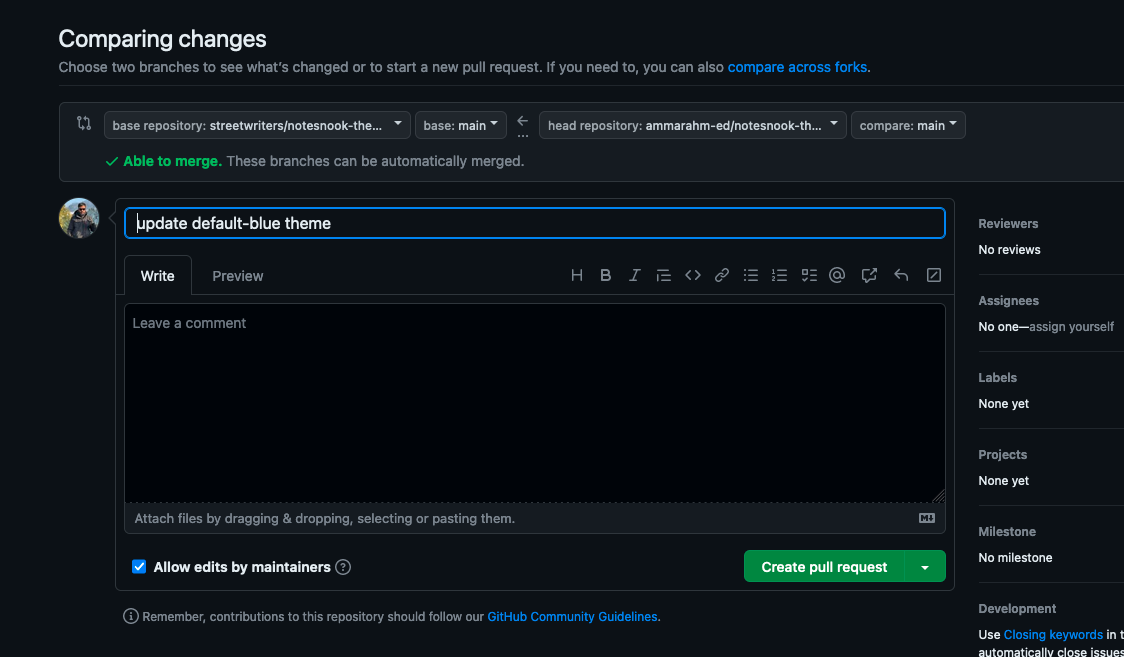Insert a numbered list
Screen dimensions: 1124x657
(780, 276)
